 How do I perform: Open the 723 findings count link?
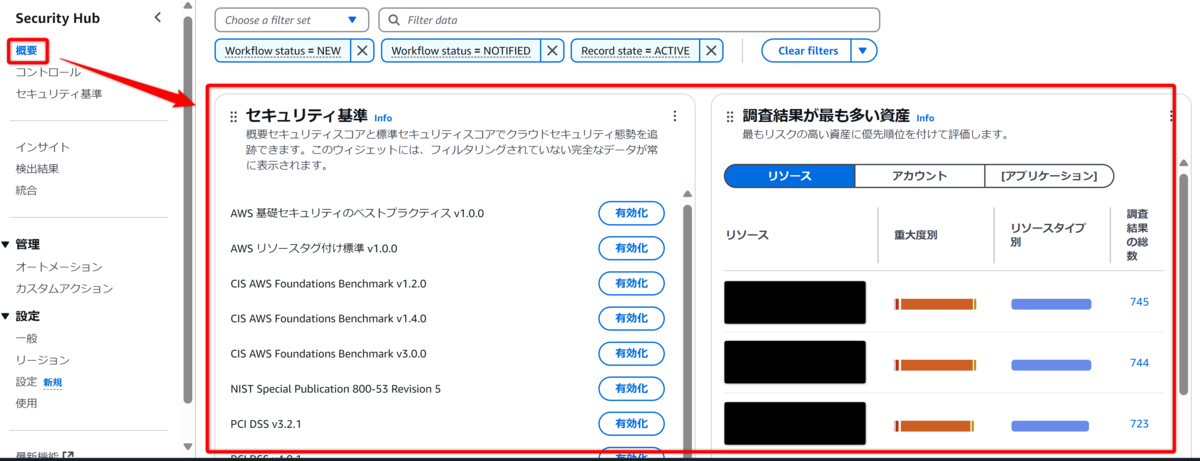coord(1138,424)
